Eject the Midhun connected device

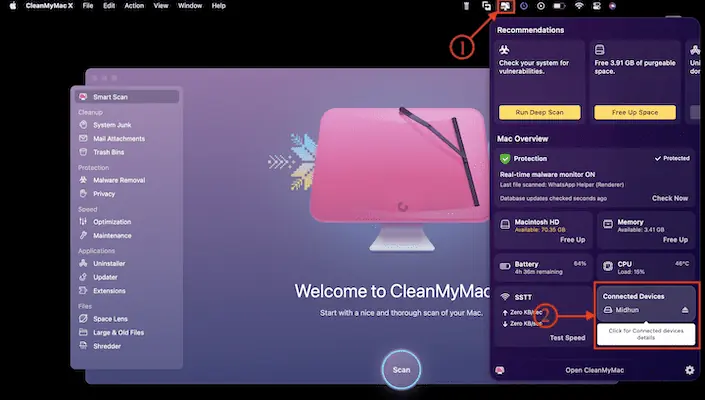point(685,310)
